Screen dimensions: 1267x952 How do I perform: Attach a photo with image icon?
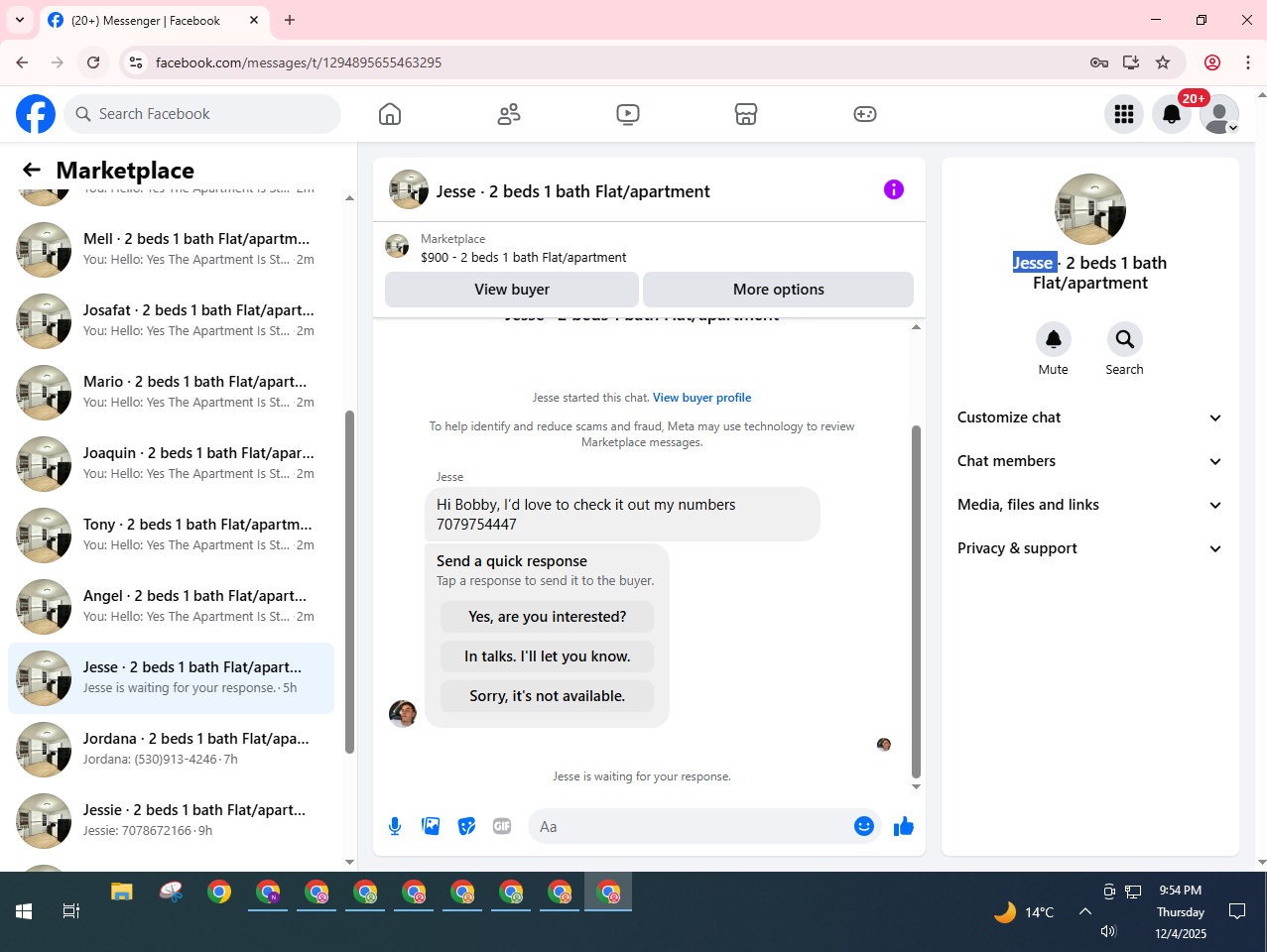point(431,826)
